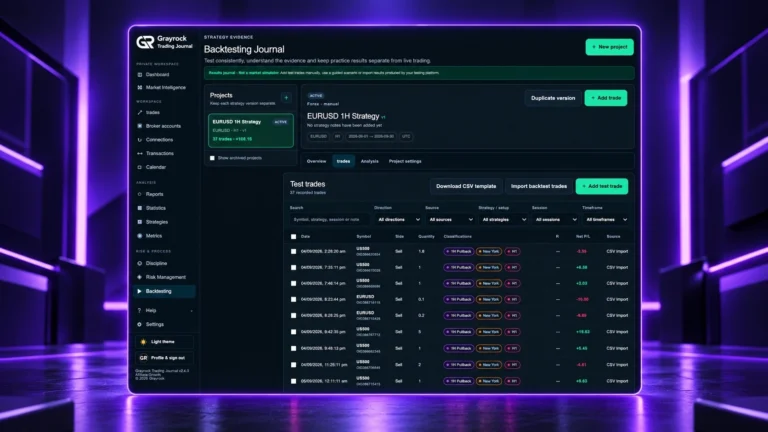Click the Date column header

(306, 237)
